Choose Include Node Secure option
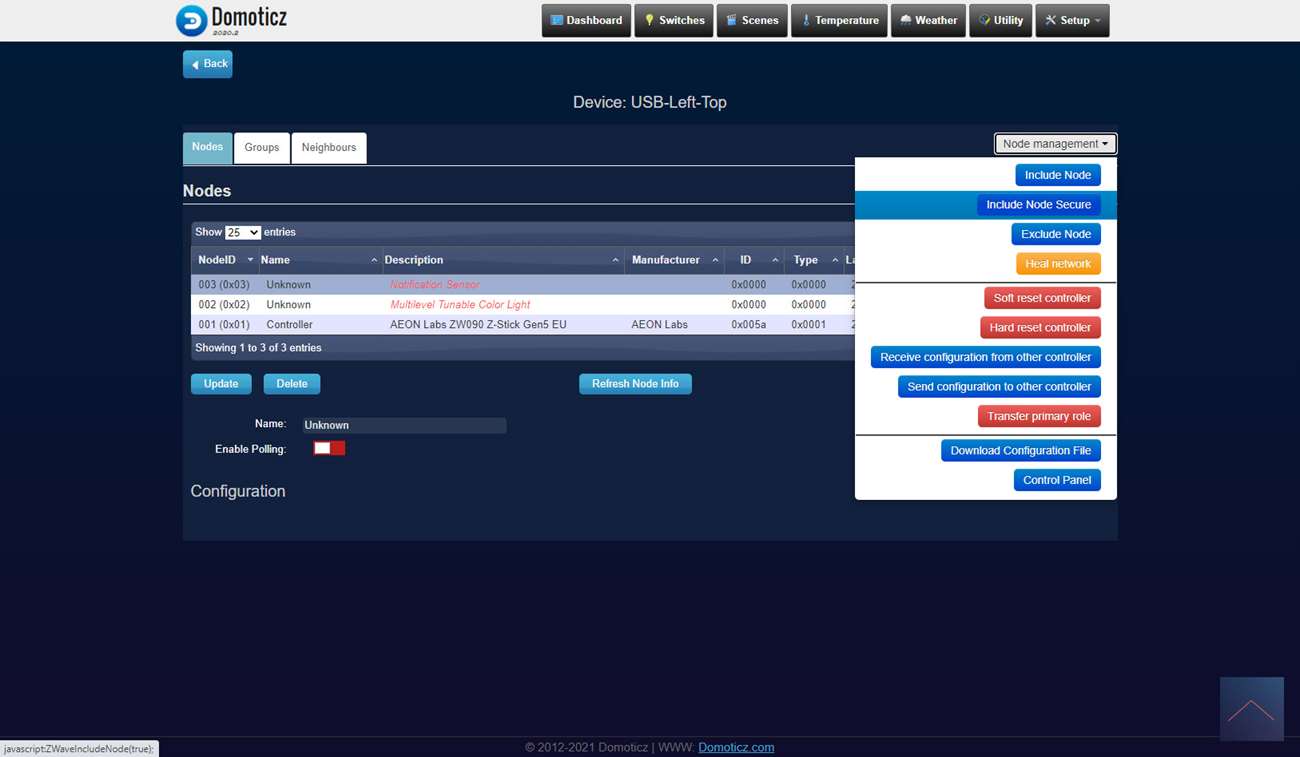This screenshot has width=1300, height=757. point(1039,205)
